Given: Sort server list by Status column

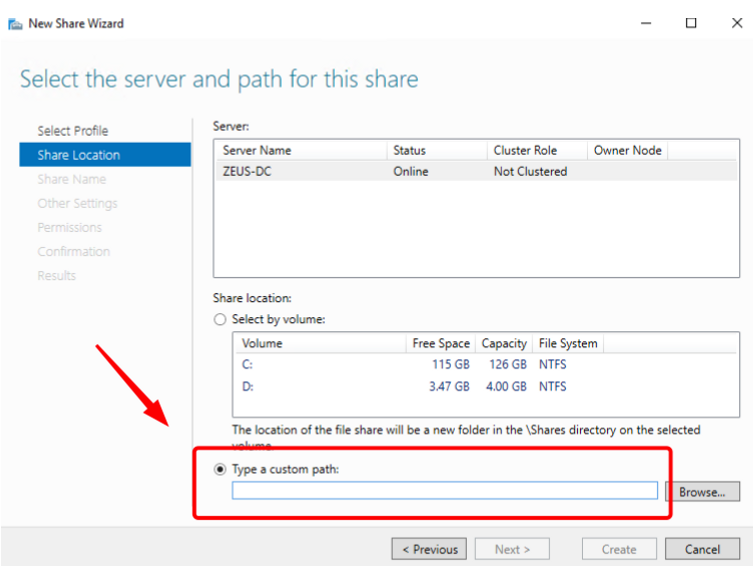Looking at the screenshot, I should click(x=409, y=150).
